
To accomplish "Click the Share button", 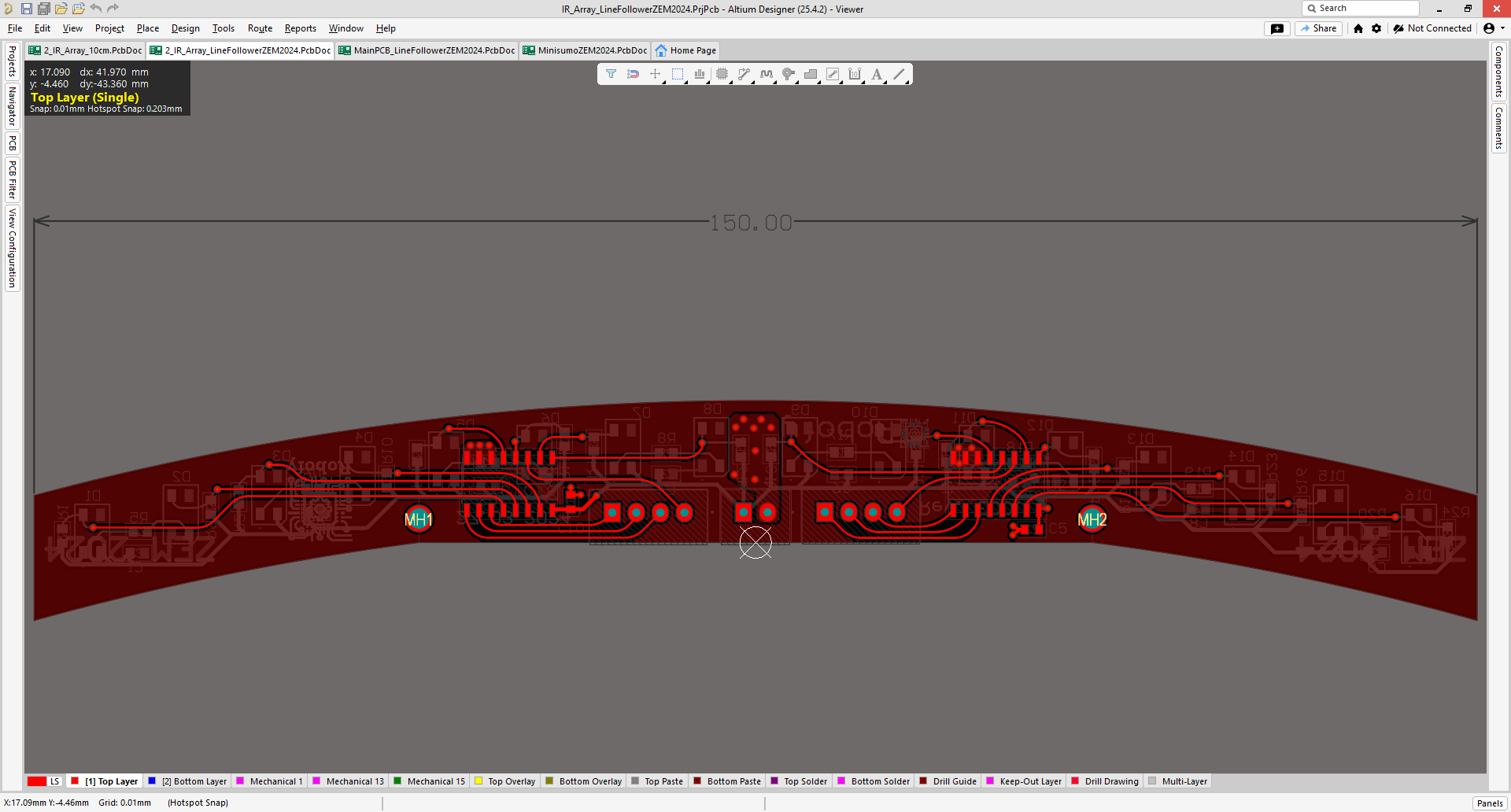I will 1319,28.
